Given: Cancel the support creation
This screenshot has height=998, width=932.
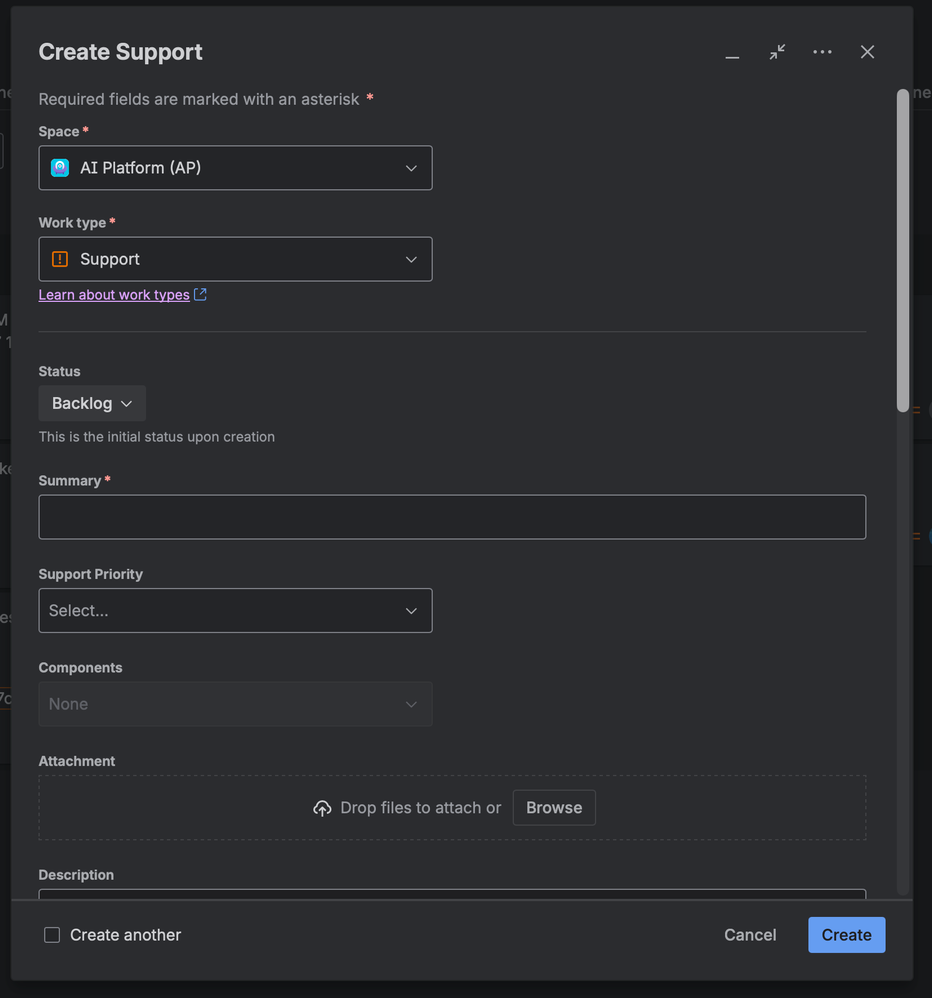Looking at the screenshot, I should (x=750, y=935).
